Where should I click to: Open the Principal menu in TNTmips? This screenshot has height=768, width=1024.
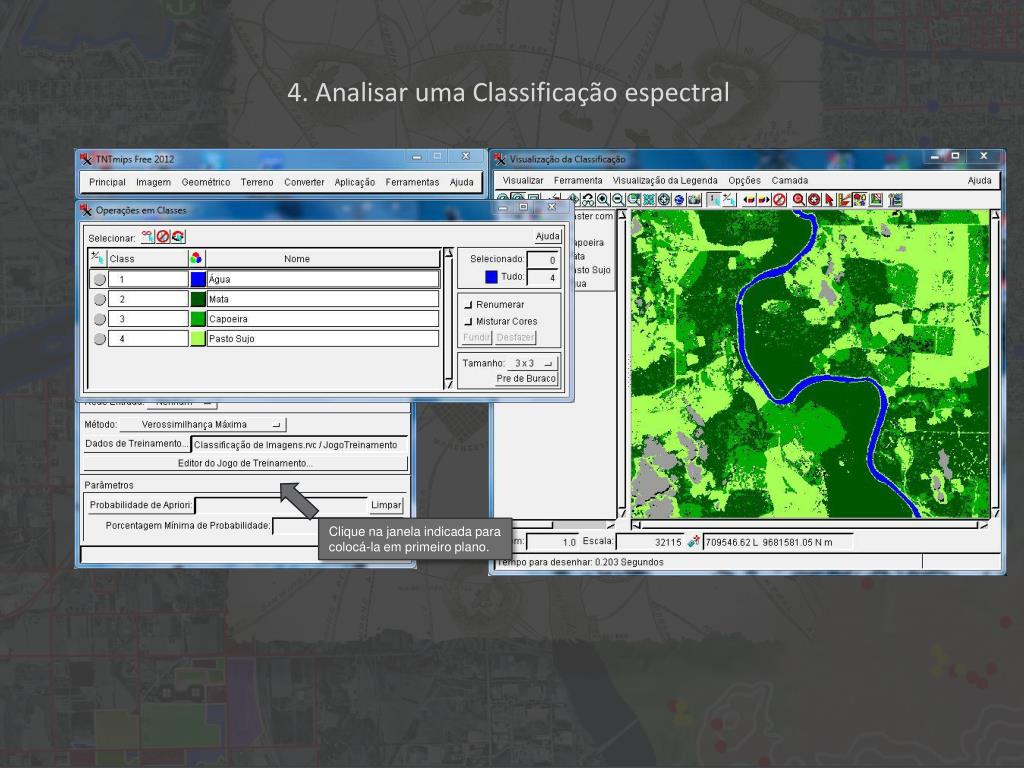pos(107,182)
